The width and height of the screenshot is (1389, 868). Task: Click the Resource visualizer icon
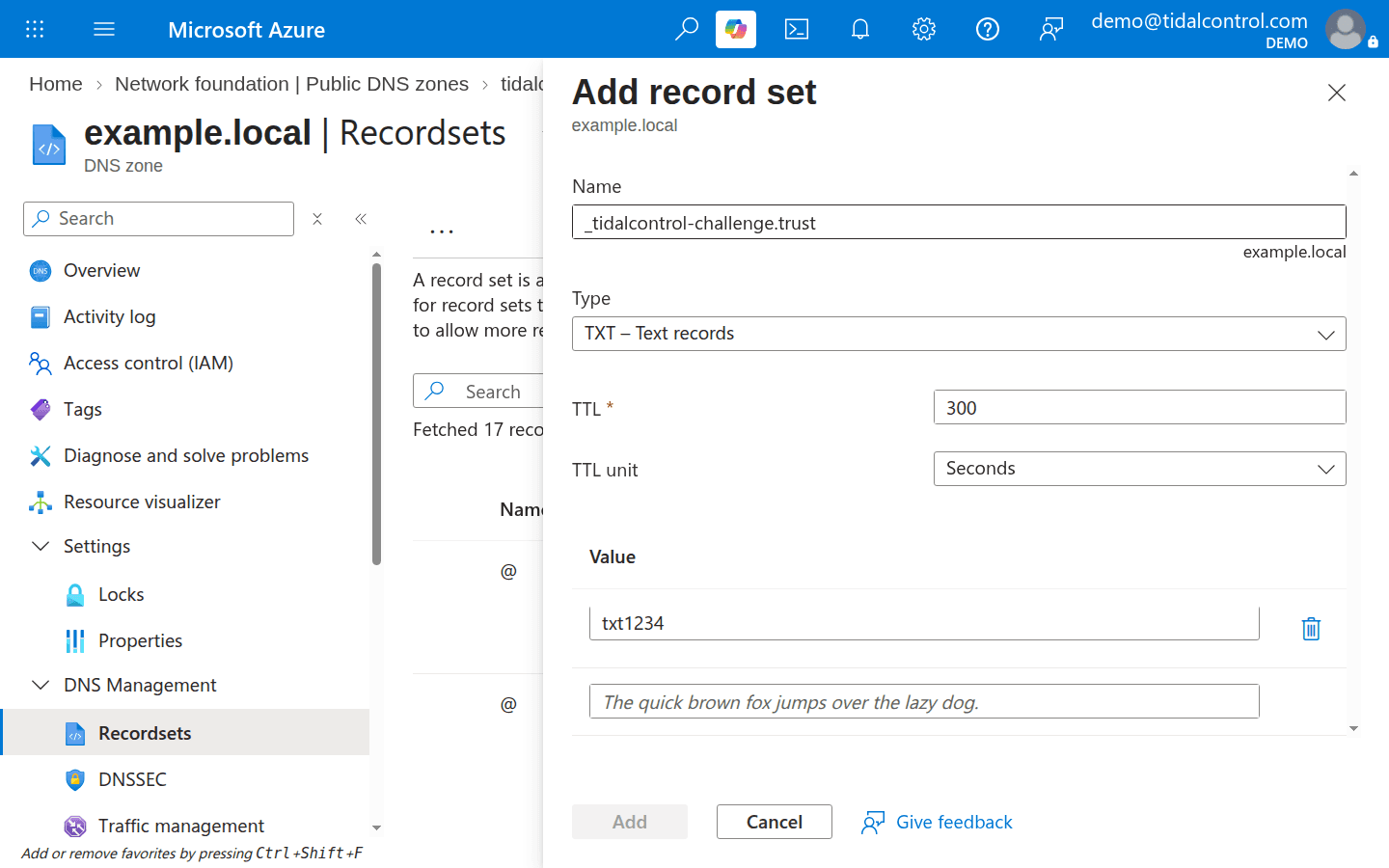pos(41,502)
